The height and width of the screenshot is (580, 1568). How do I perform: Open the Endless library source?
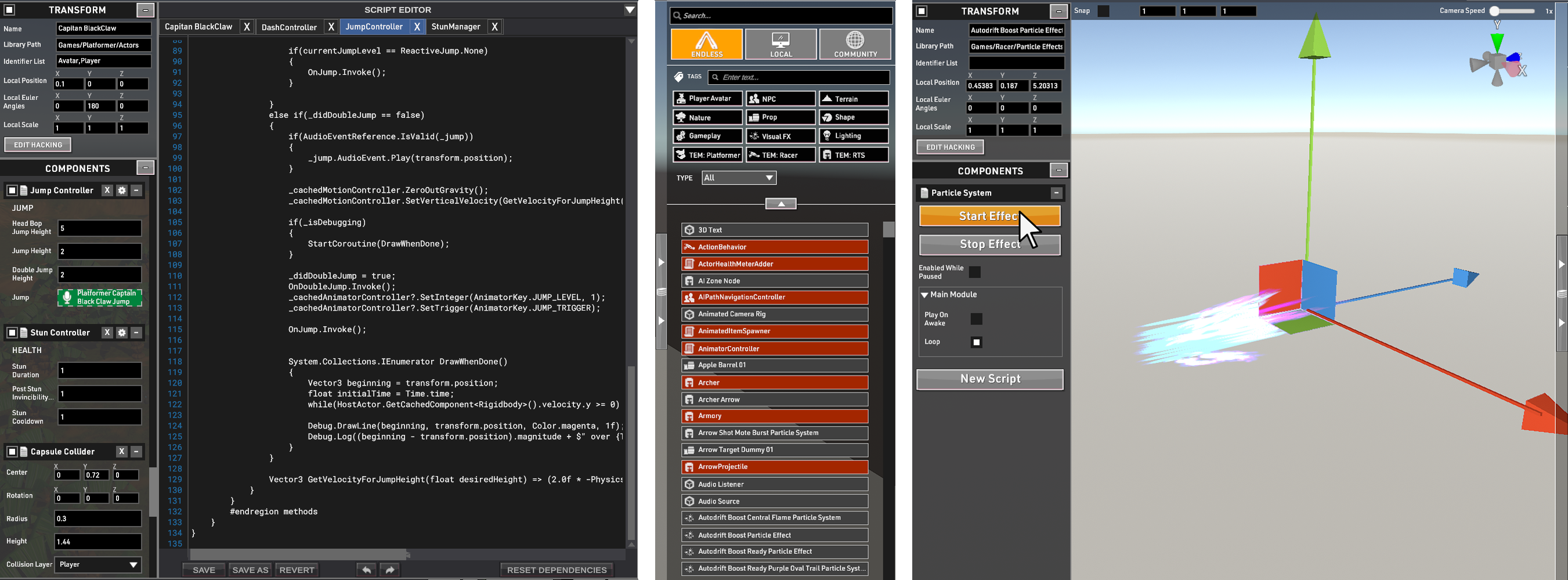(706, 44)
